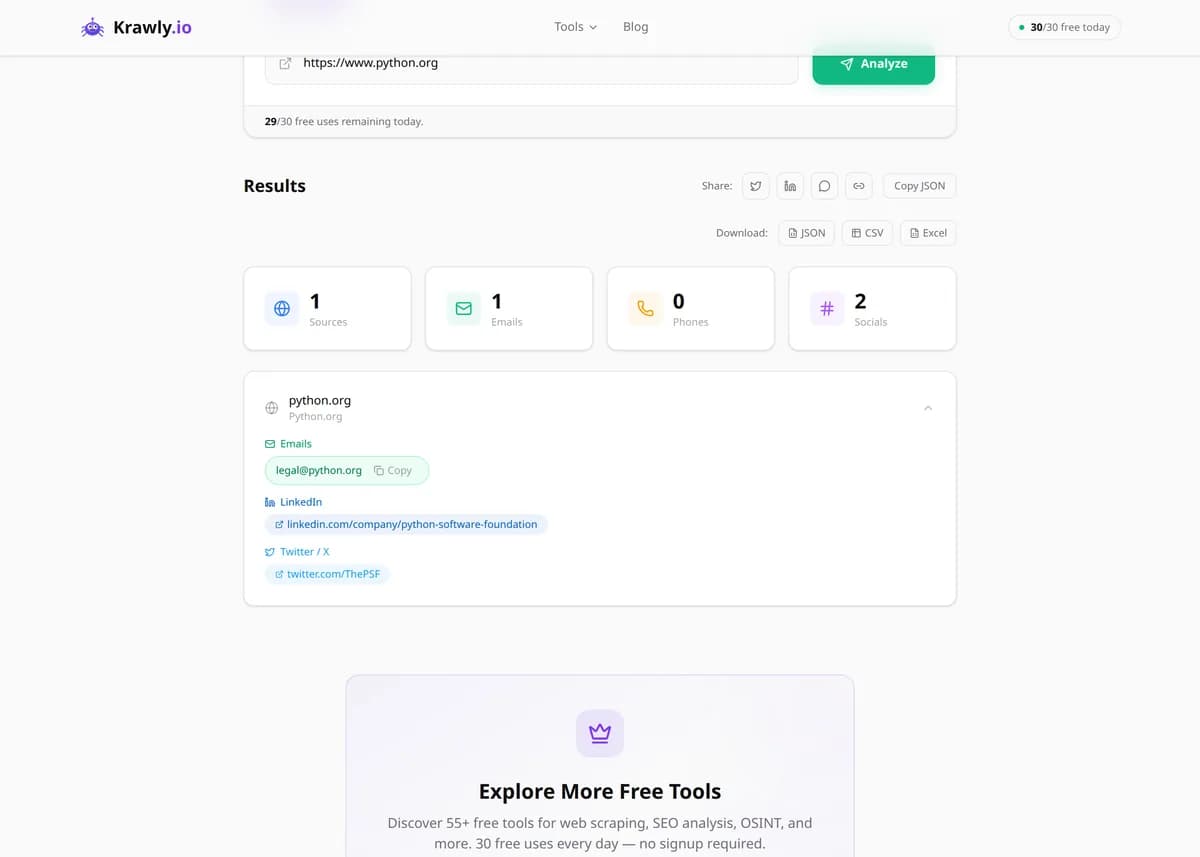1200x857 pixels.
Task: Click the Krawly.io spider logo icon
Action: click(x=92, y=28)
